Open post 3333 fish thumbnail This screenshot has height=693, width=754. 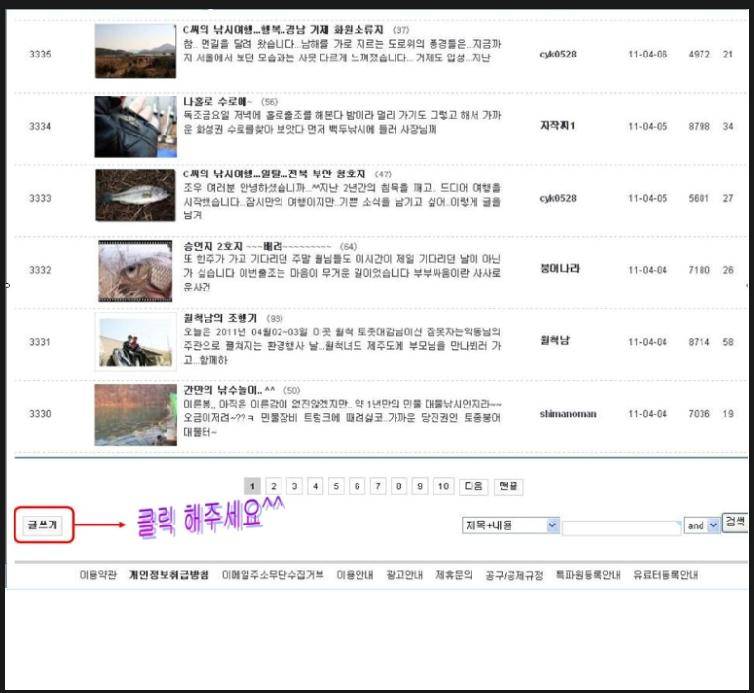(x=136, y=195)
